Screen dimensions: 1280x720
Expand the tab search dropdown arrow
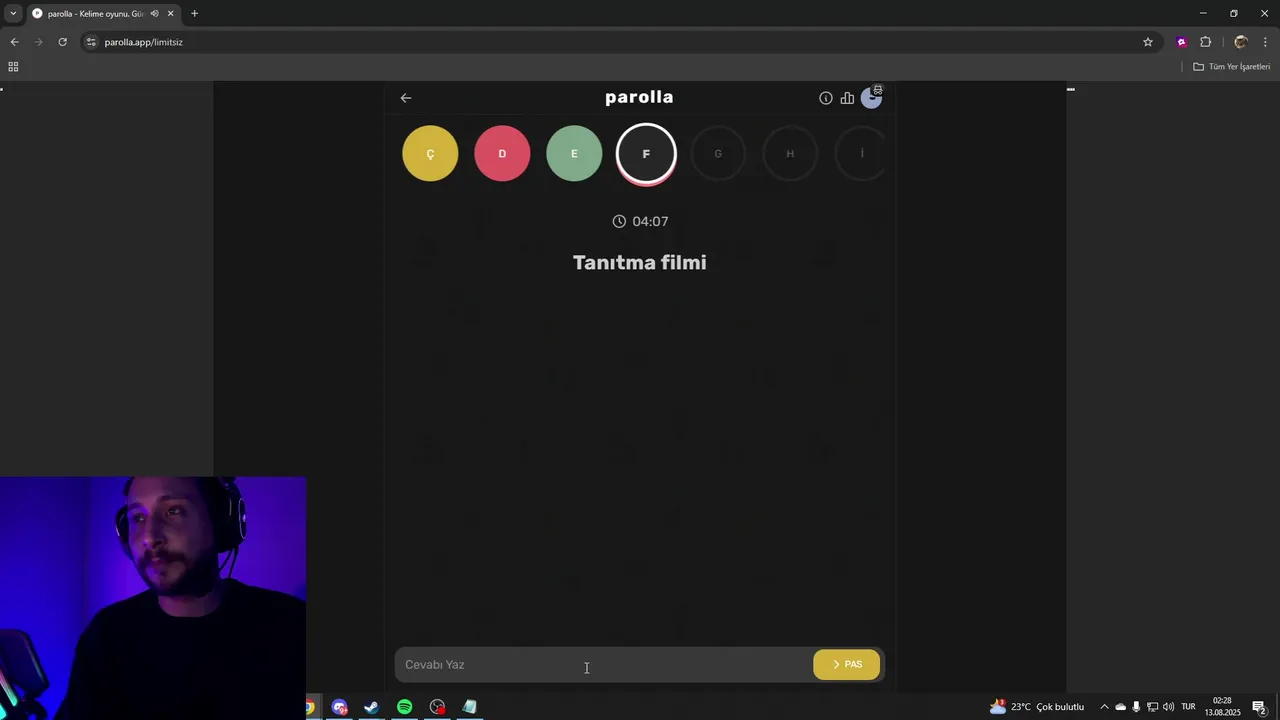(x=13, y=14)
